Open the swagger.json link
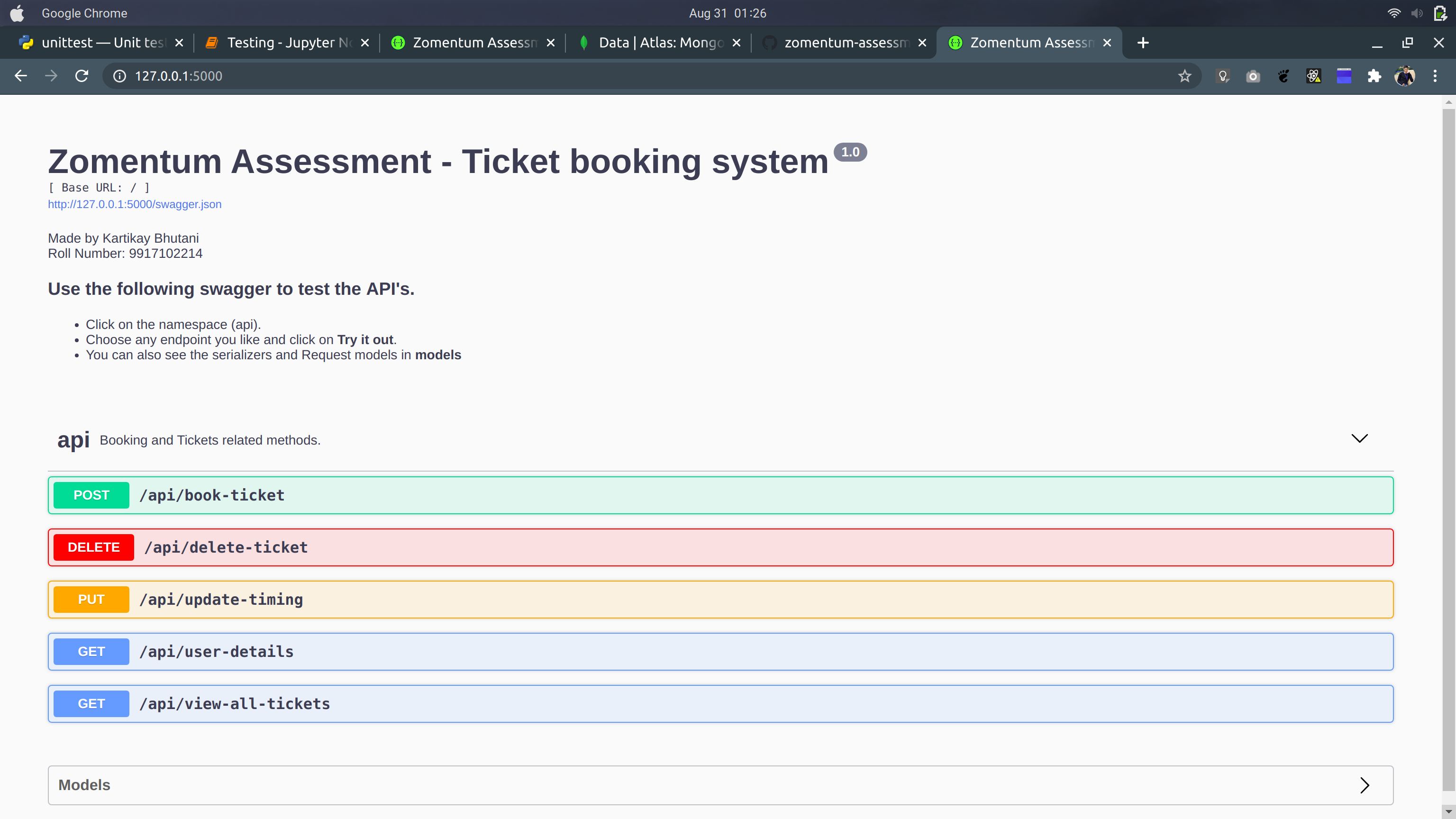Viewport: 1456px width, 819px height. 135,204
